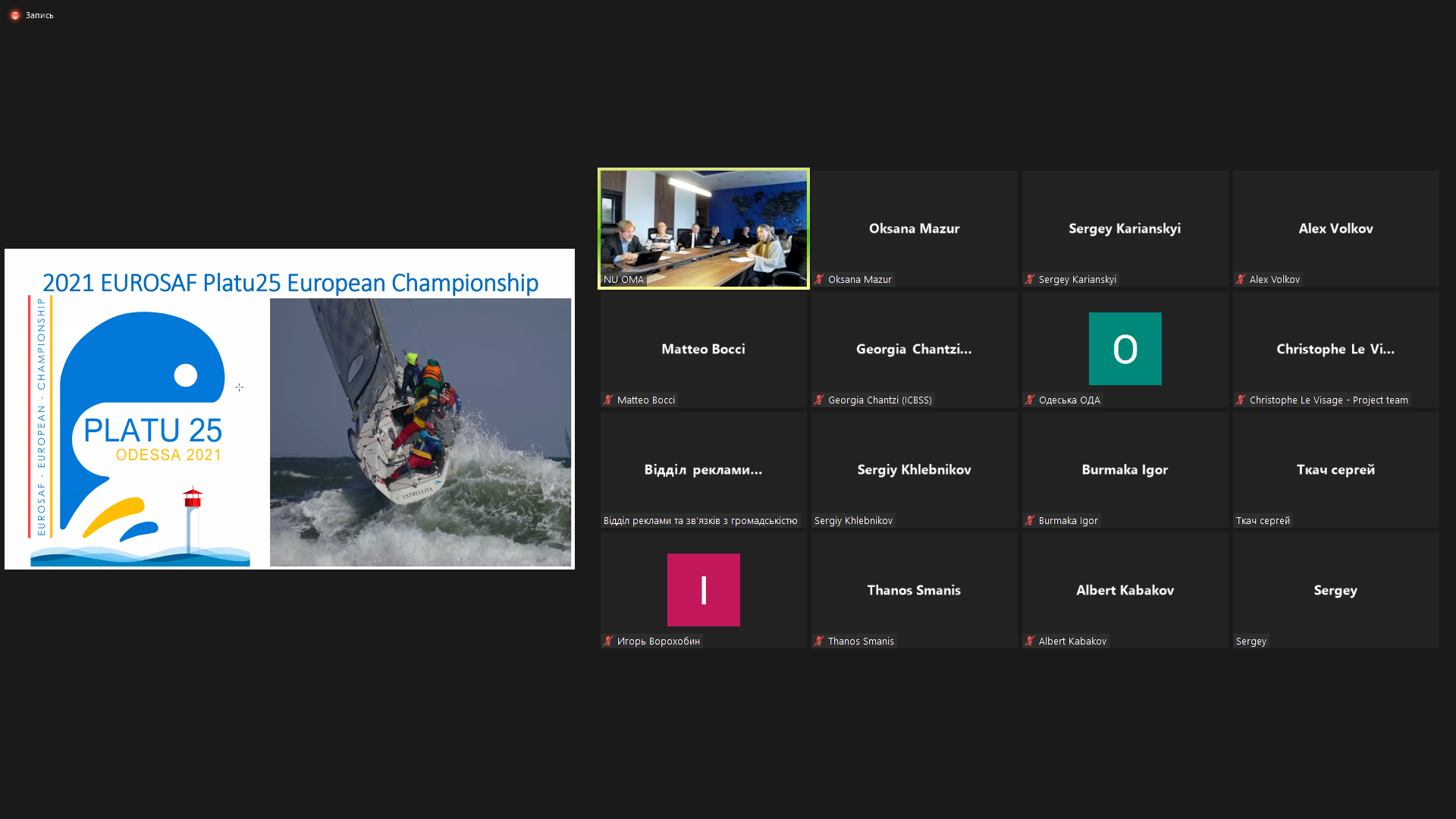Select the large "Відділ реклами..." truncated name
This screenshot has width=1456, height=819.
pyautogui.click(x=704, y=469)
